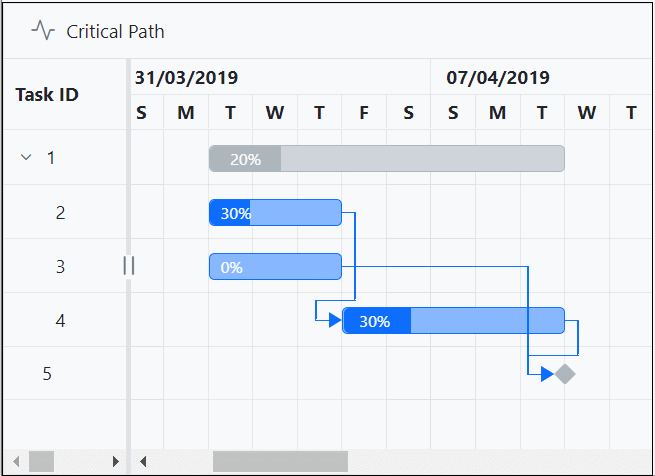Viewport: 655px width, 476px height.
Task: Select row with Task ID 3
Action: [60, 267]
